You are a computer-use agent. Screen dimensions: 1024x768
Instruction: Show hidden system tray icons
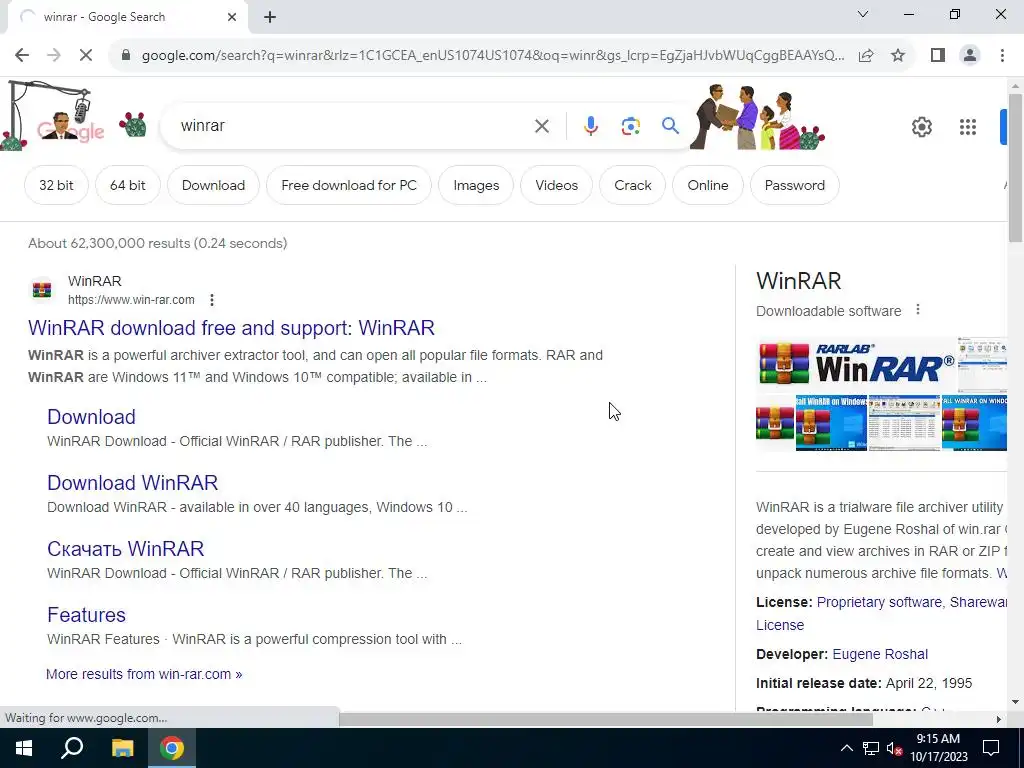click(x=846, y=748)
